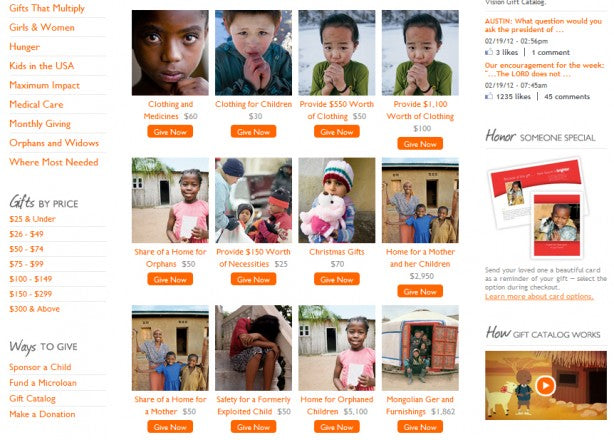Play the How Gift Catalog Works video
Screen dimensions: 614x440
coord(545,385)
